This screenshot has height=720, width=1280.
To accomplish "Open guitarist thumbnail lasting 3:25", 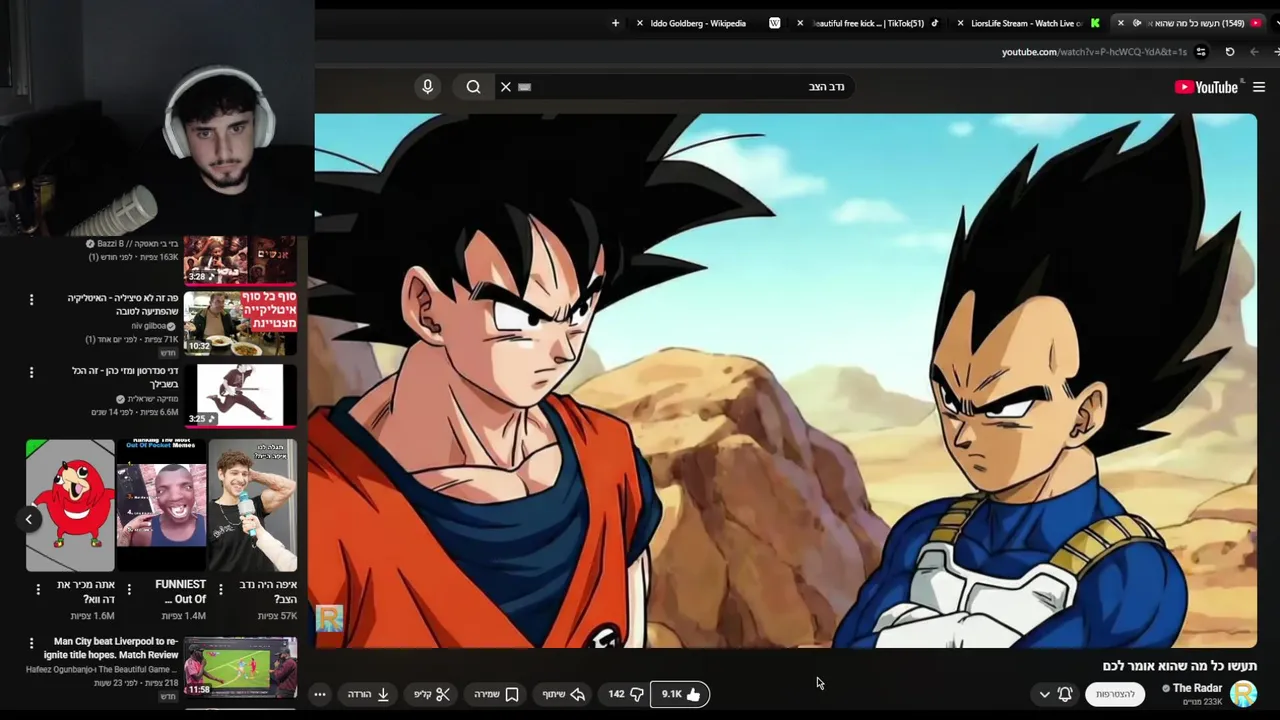I will click(241, 395).
